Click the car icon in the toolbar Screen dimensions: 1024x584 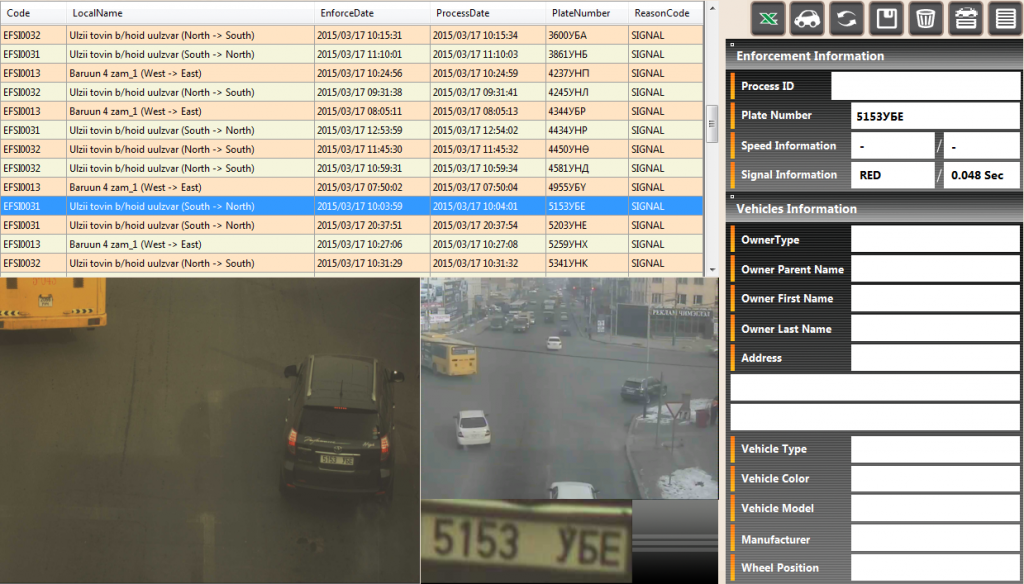click(806, 18)
